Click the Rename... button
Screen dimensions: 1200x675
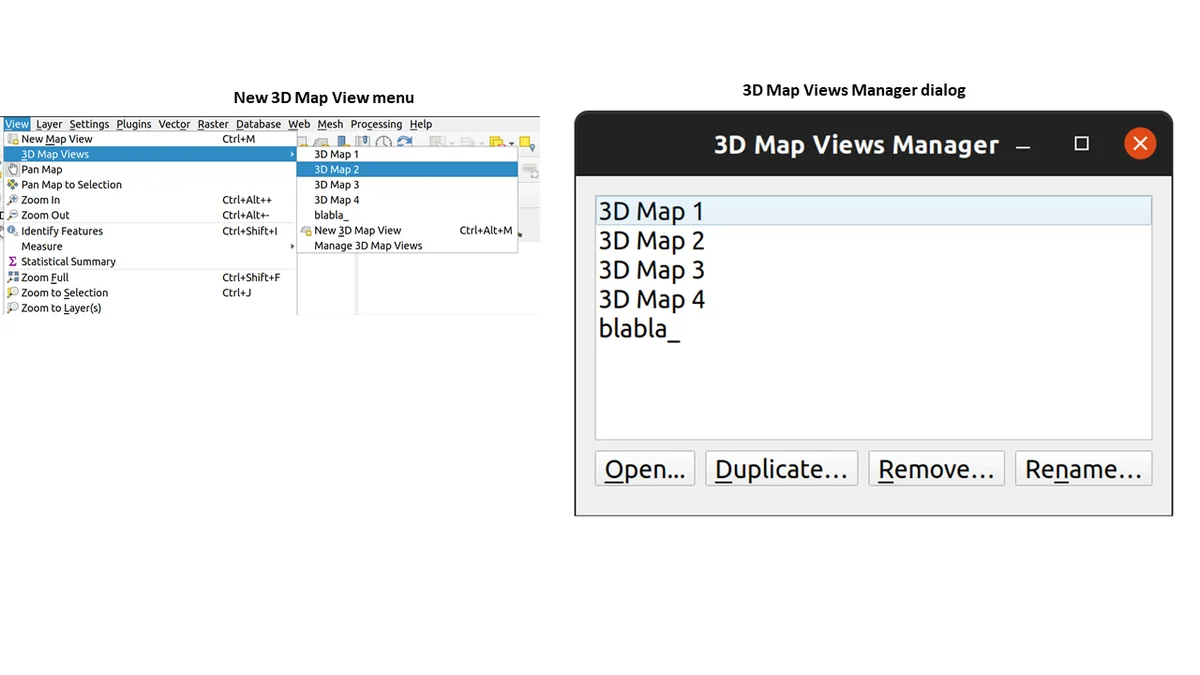pos(1083,469)
